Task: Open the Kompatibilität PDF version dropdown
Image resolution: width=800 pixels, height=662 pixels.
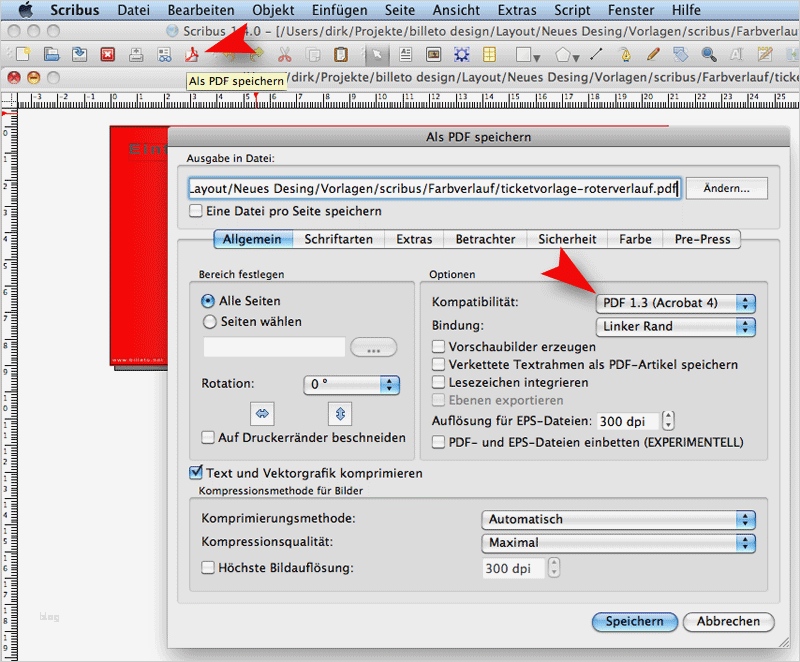Action: pyautogui.click(x=676, y=303)
